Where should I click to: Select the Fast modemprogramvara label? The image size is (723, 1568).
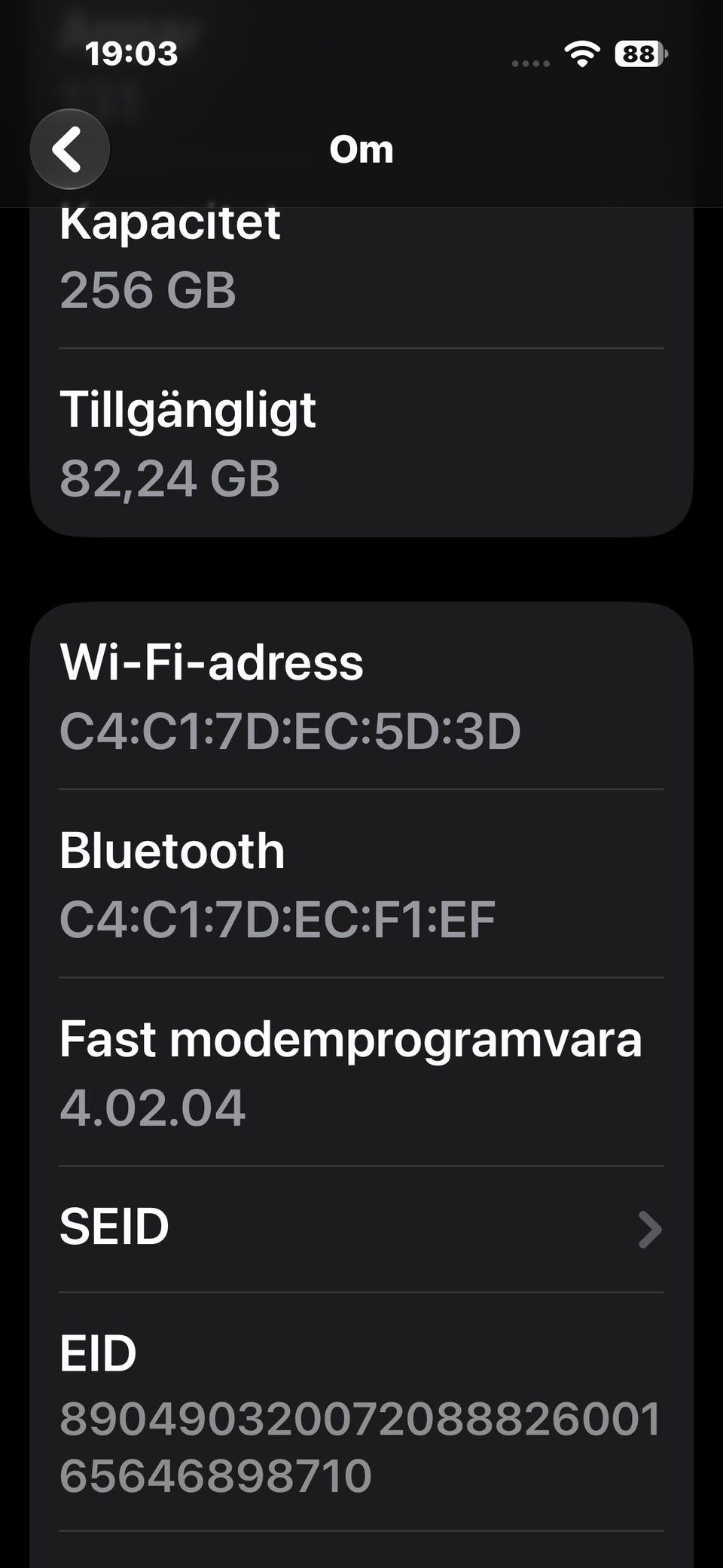pyautogui.click(x=350, y=1041)
